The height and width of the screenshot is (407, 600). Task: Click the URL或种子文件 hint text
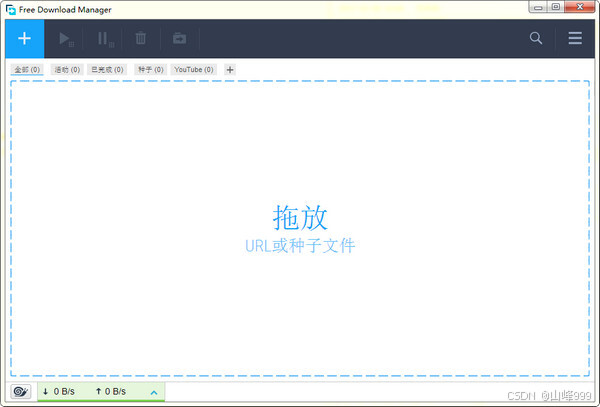click(x=300, y=246)
